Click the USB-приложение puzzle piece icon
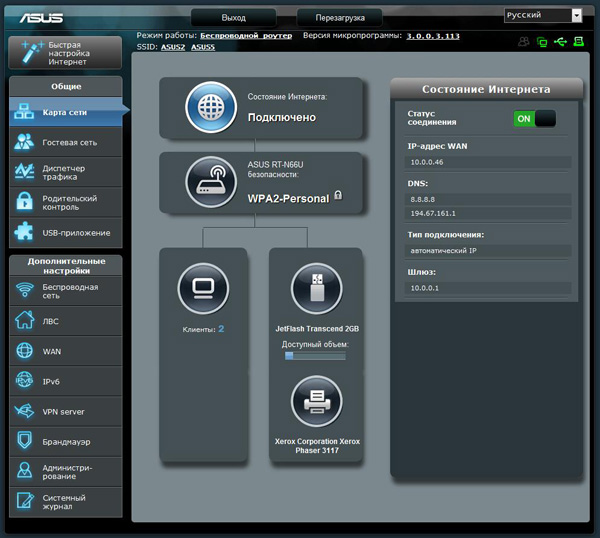 (24, 232)
